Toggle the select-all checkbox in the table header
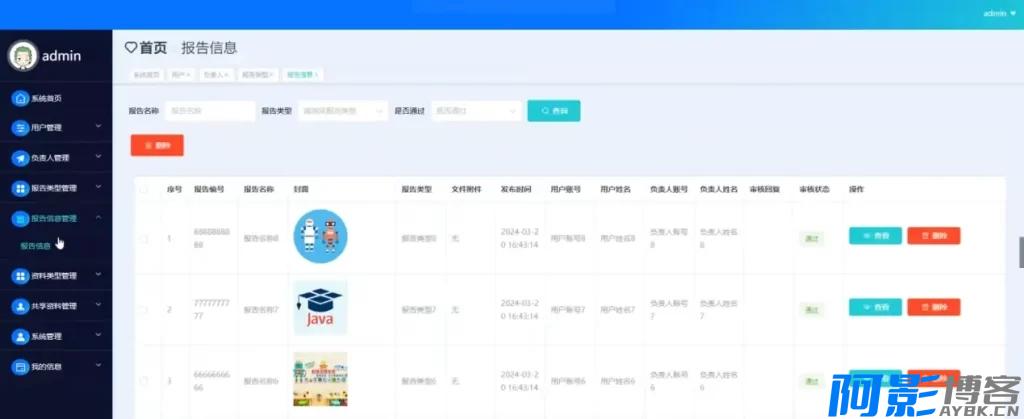 point(144,190)
